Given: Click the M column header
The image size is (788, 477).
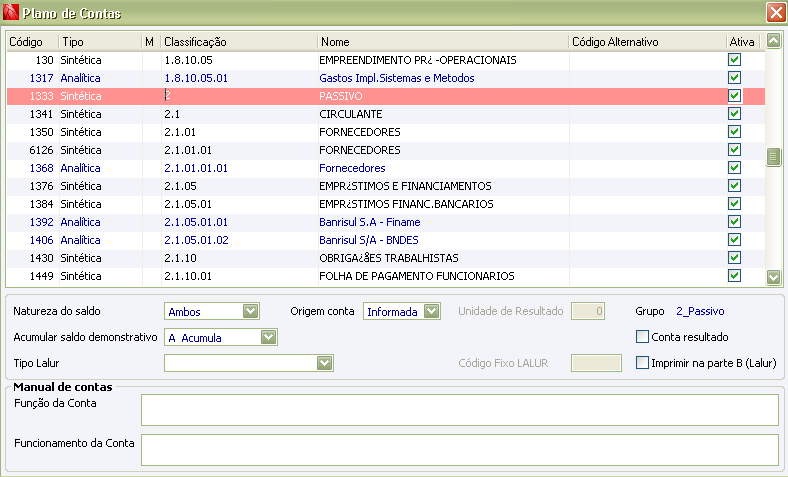Looking at the screenshot, I should tap(151, 42).
